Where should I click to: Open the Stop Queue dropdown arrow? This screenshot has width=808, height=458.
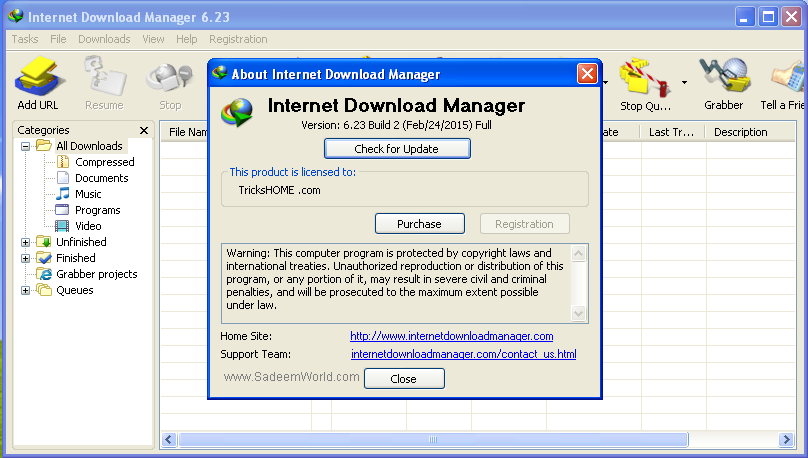tap(684, 82)
